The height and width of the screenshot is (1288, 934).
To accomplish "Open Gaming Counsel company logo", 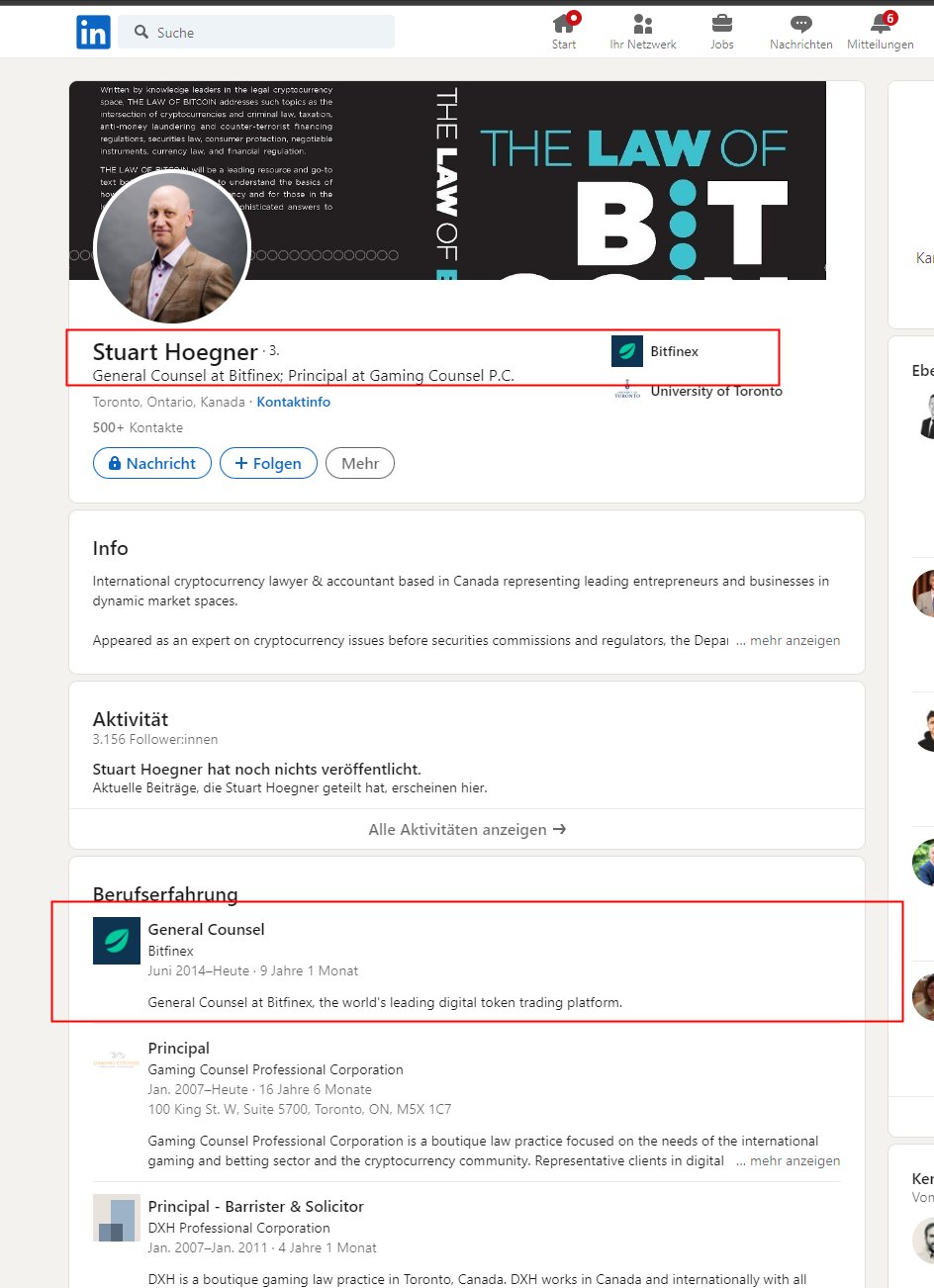I will (117, 1059).
